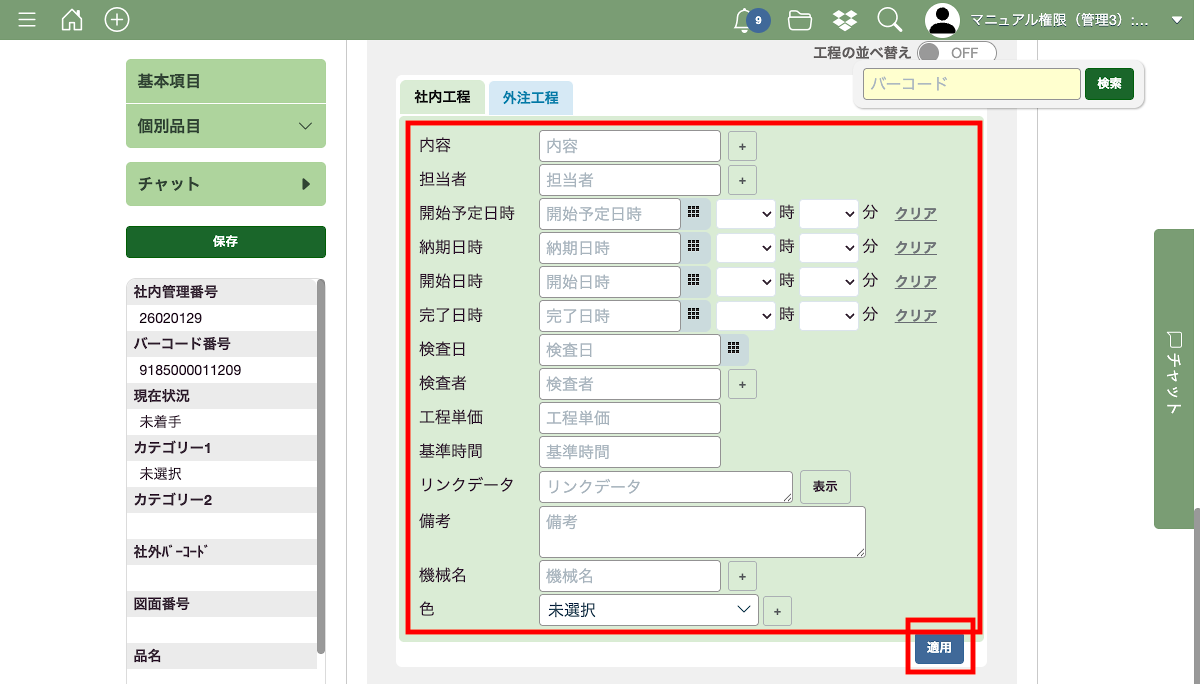Viewport: 1200px width, 684px height.
Task: Open the hamburger menu icon
Action: 27,19
